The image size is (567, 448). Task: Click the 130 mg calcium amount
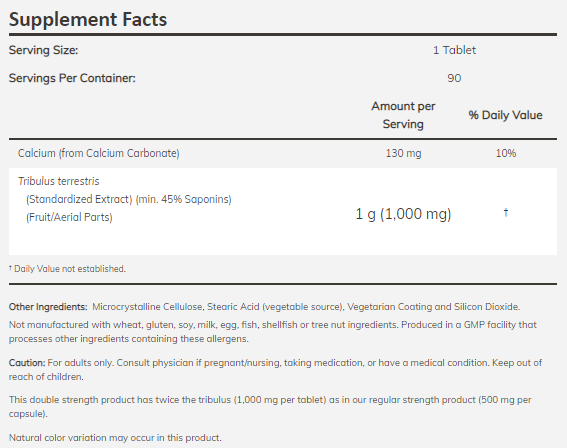(403, 153)
